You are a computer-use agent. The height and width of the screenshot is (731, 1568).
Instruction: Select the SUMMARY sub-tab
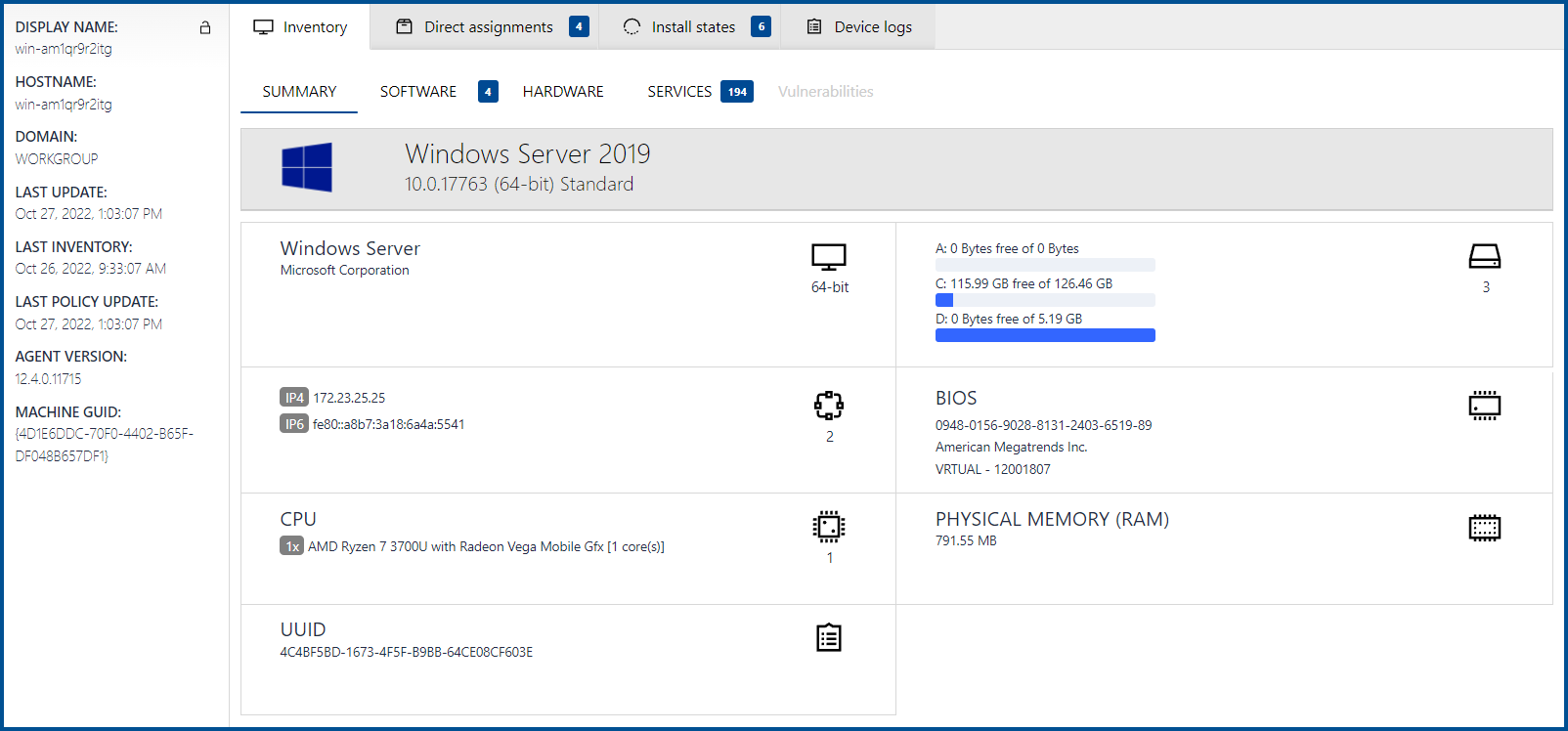click(299, 92)
